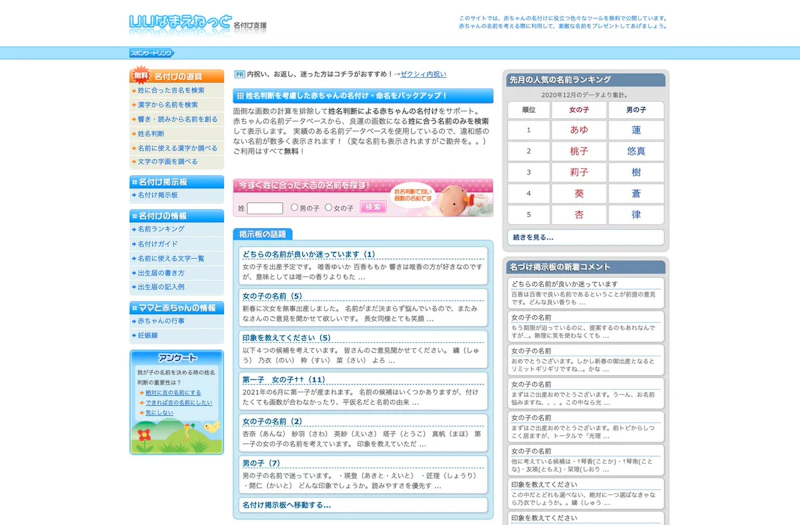The width and height of the screenshot is (800, 525).
Task: Click the 掲示板の話題 tab header
Action: coord(263,234)
